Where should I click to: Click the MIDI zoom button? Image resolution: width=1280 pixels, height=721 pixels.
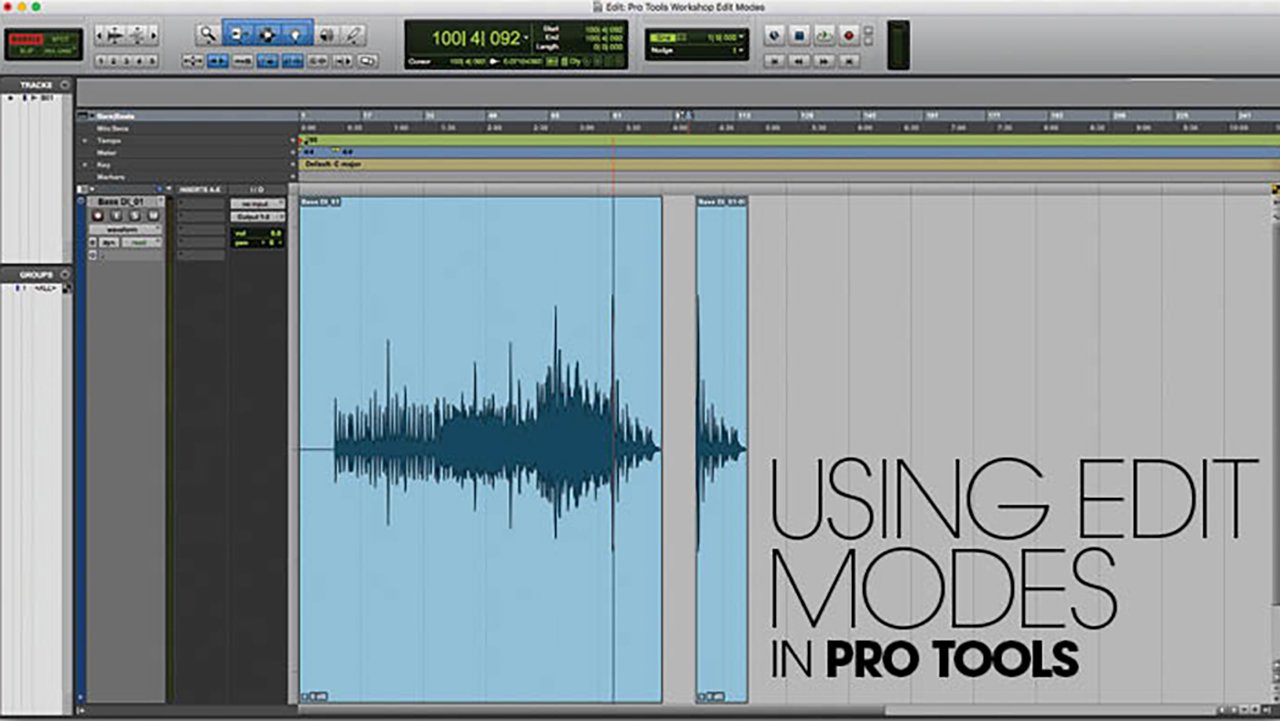(138, 35)
